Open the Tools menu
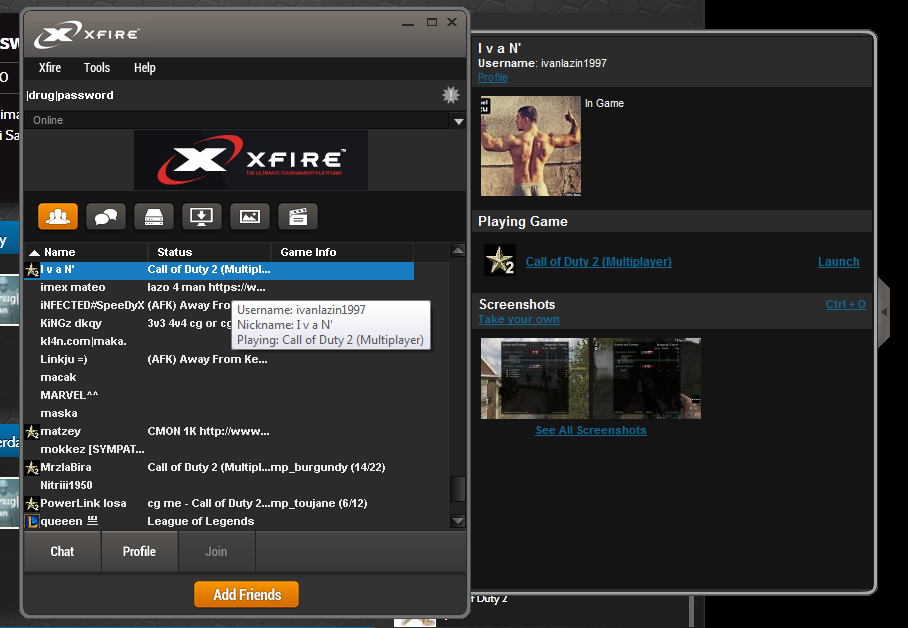Screen dimensions: 908x628 click(97, 68)
